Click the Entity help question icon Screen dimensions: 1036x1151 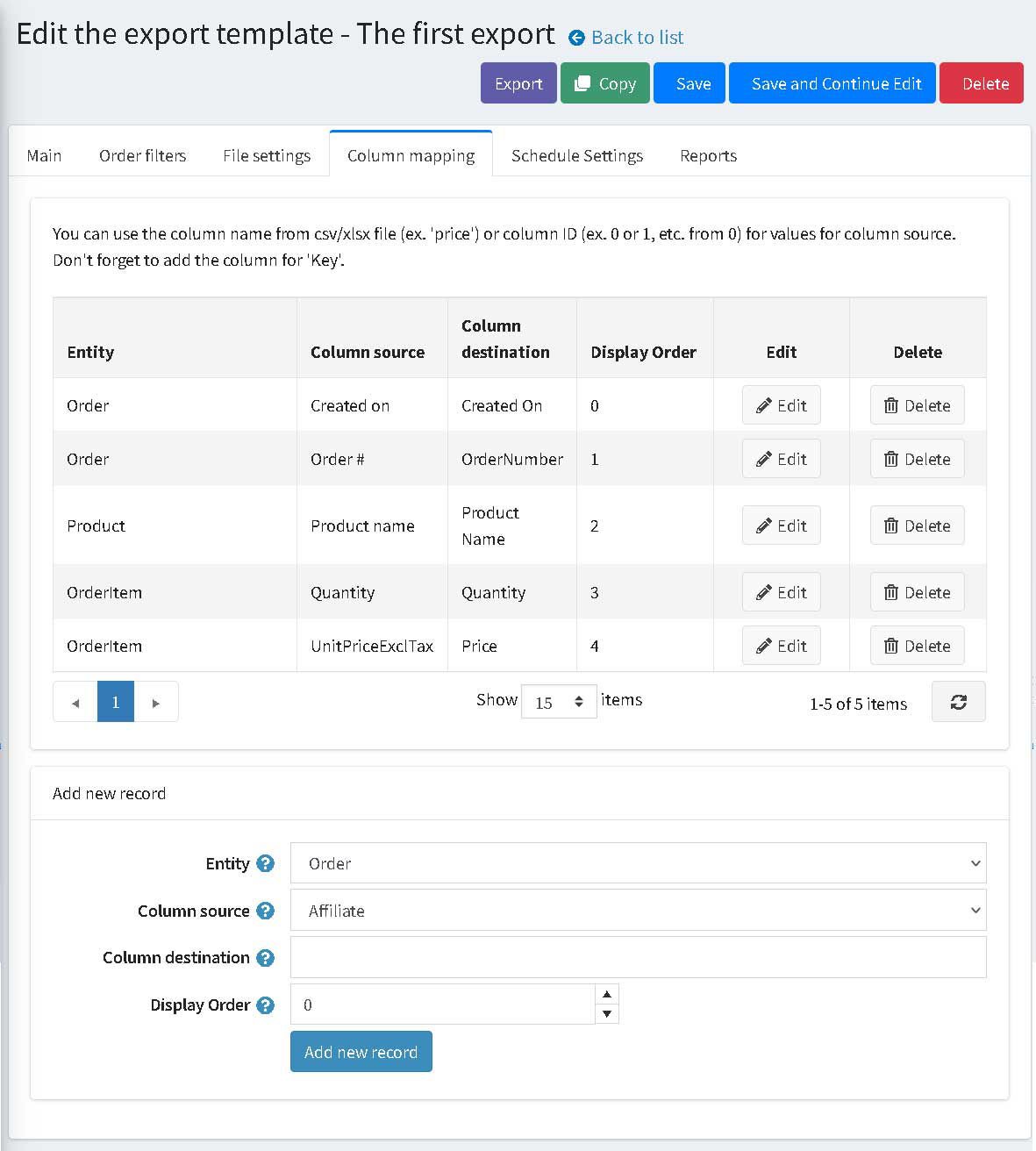[265, 864]
